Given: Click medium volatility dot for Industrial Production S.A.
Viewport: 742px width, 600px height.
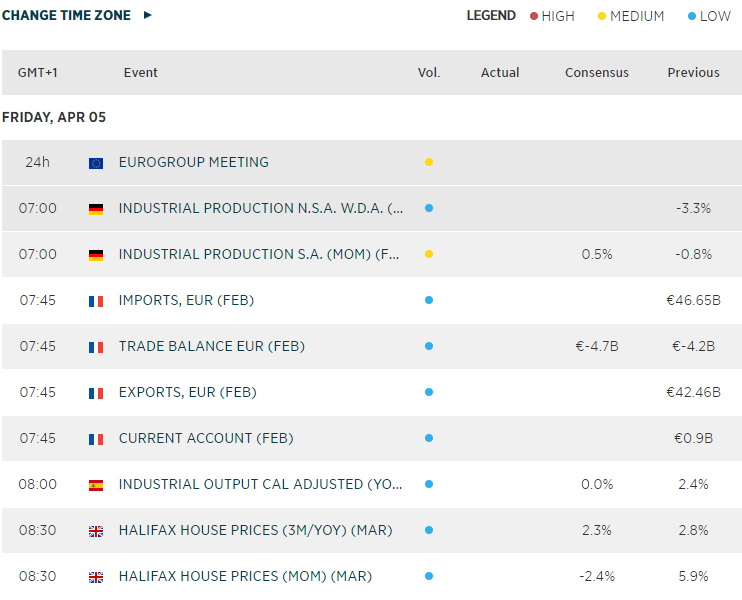Looking at the screenshot, I should [x=429, y=254].
